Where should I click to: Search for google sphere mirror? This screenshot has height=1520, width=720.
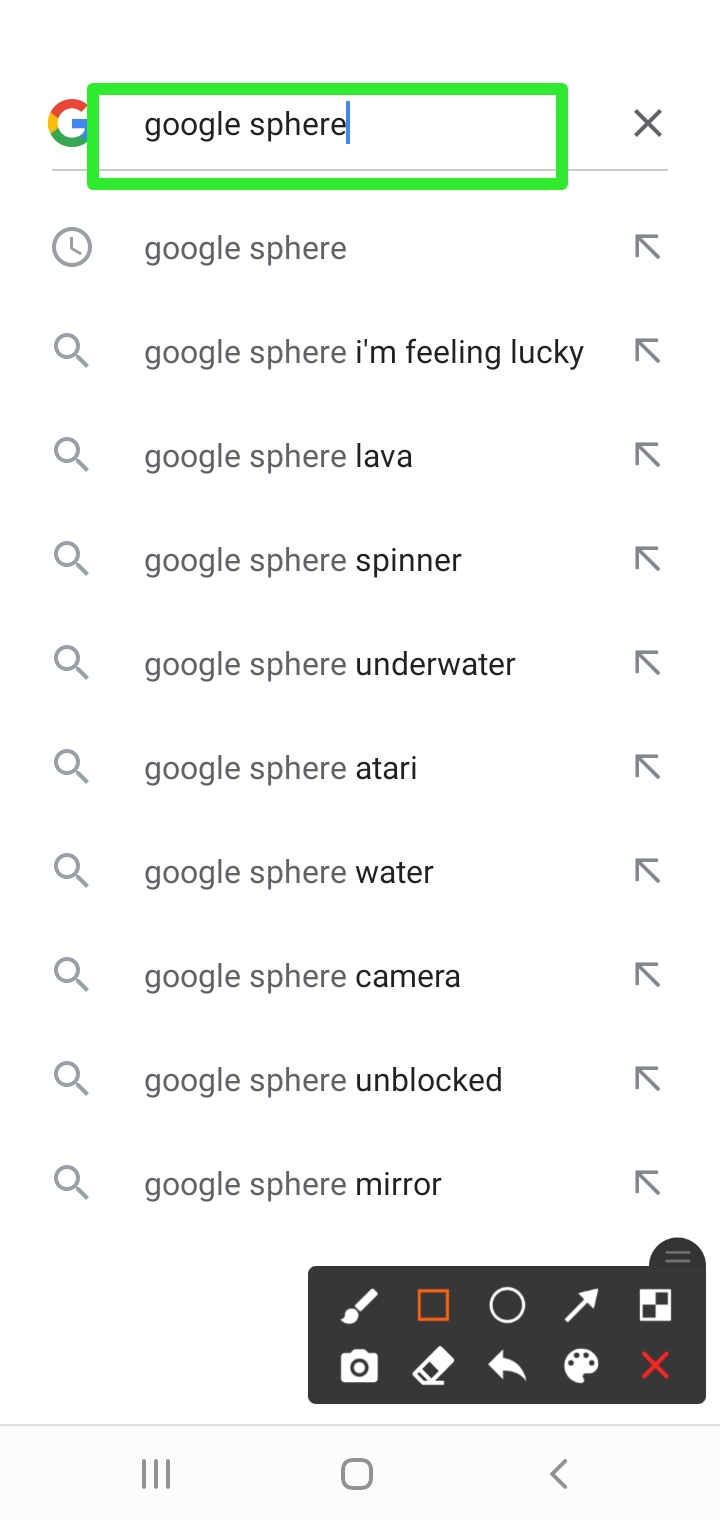pyautogui.click(x=293, y=1184)
